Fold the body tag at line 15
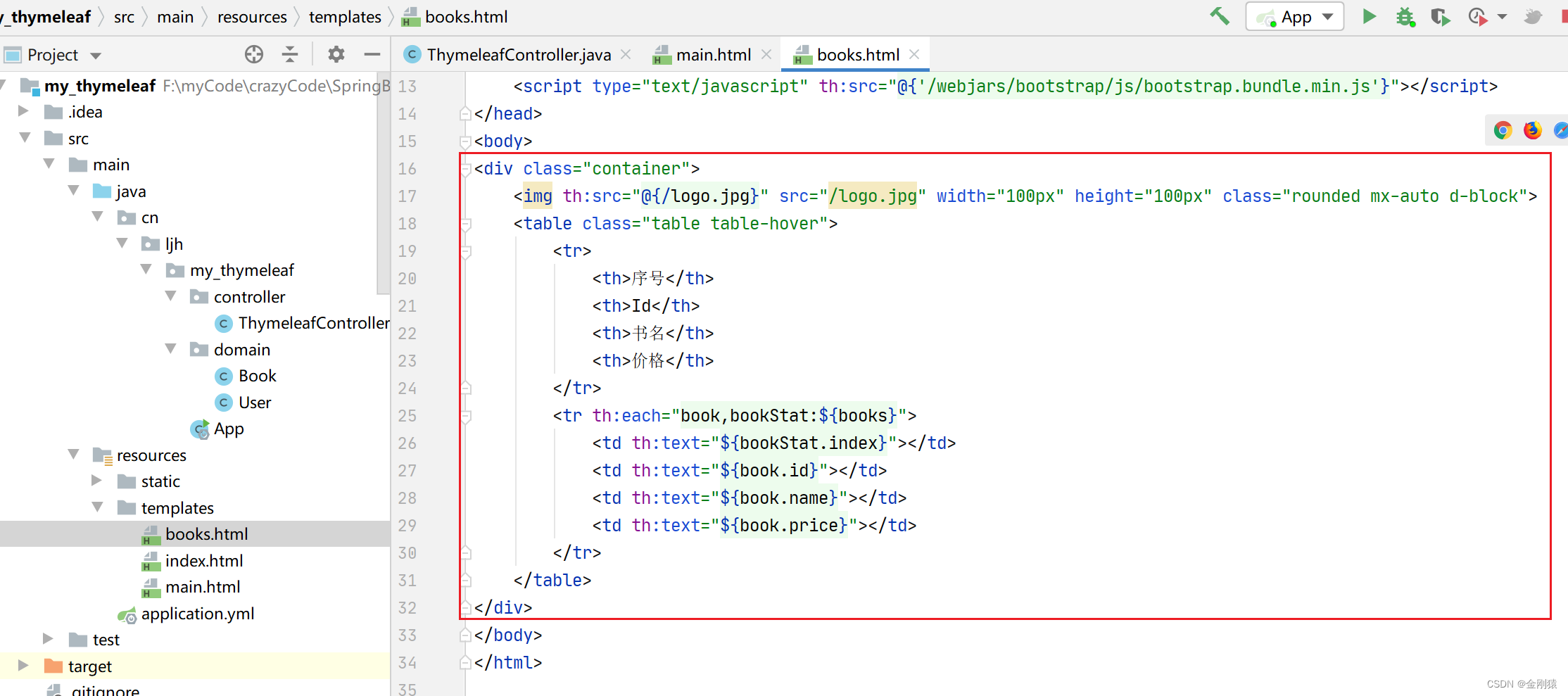 (465, 141)
